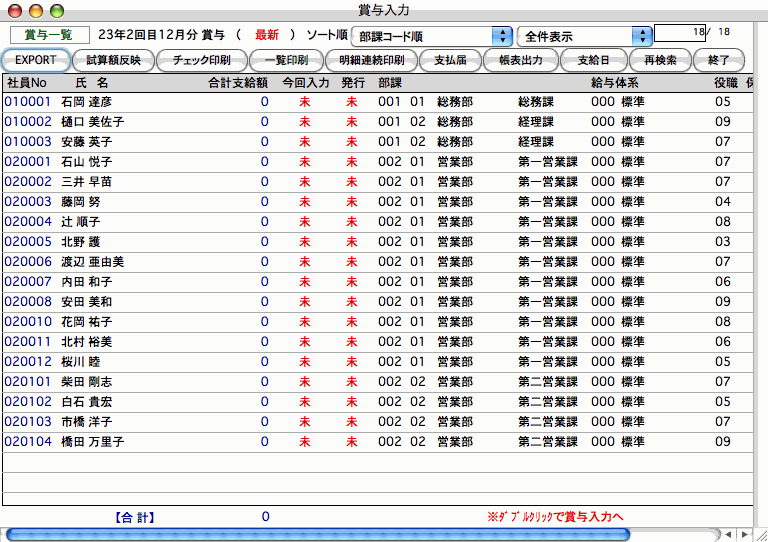Select the row for 渡辺 亜由美

99,261
